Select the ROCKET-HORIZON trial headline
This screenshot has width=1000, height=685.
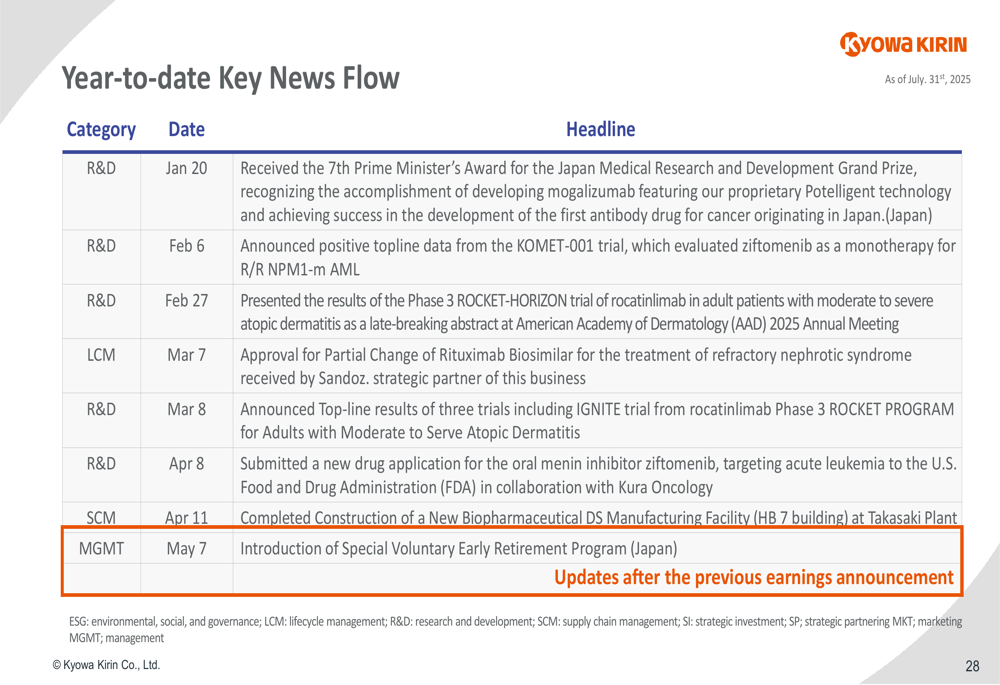click(587, 312)
